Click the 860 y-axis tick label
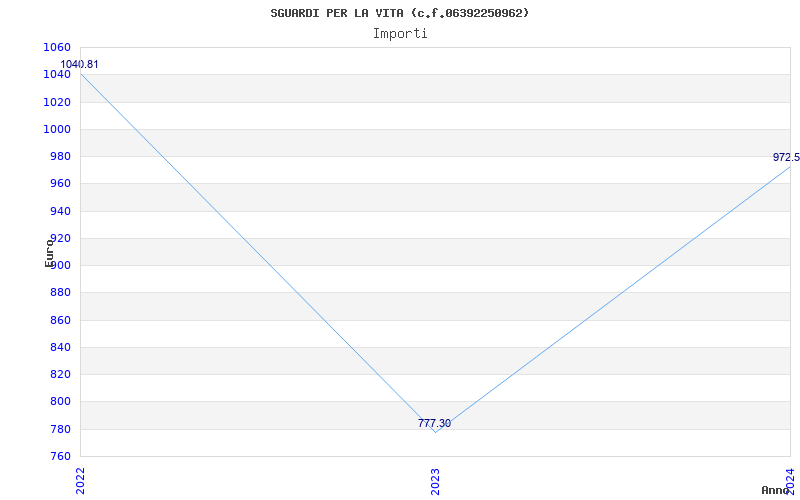The height and width of the screenshot is (500, 800). coord(60,320)
